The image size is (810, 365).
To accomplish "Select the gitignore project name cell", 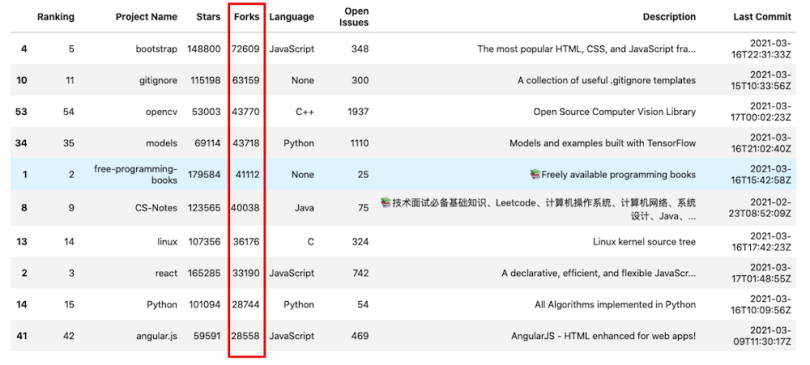I will pos(158,80).
